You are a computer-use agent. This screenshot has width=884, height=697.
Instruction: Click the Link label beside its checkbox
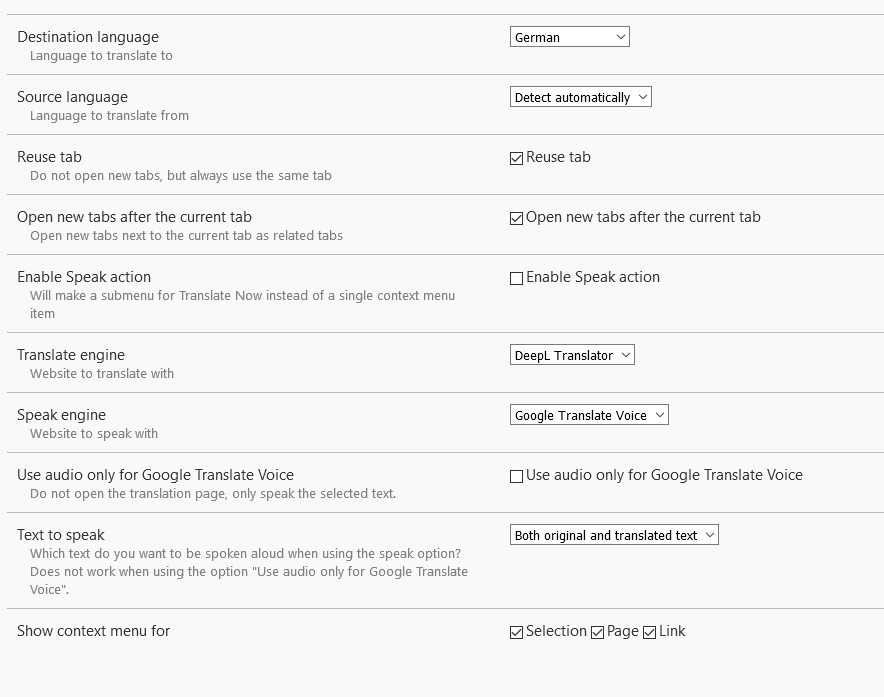(x=672, y=631)
